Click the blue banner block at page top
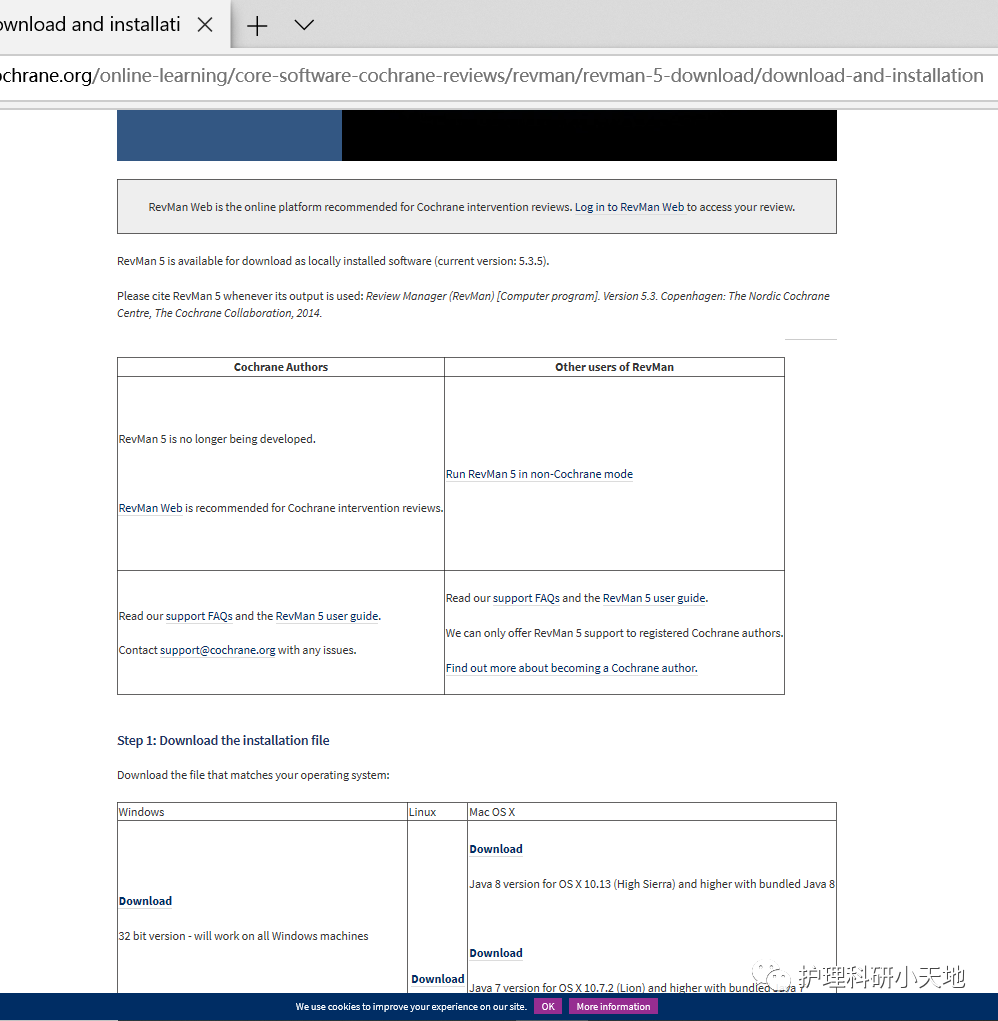Image resolution: width=998 pixels, height=1021 pixels. coord(229,135)
